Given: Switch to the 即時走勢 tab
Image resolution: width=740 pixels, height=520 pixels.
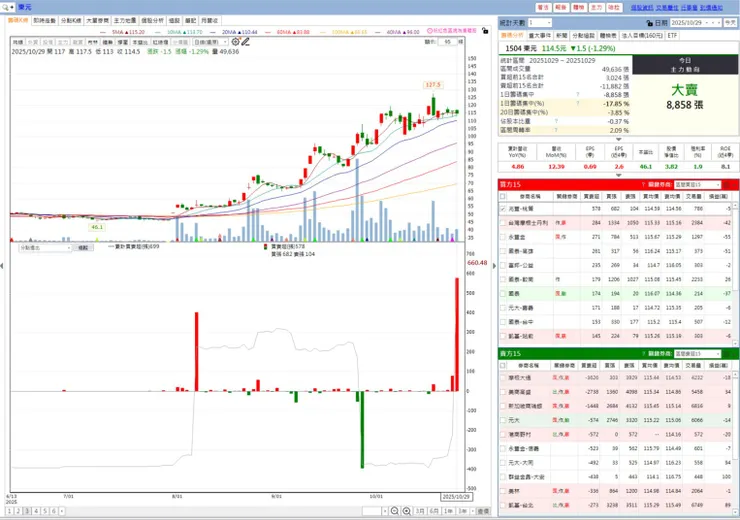Looking at the screenshot, I should pos(44,21).
